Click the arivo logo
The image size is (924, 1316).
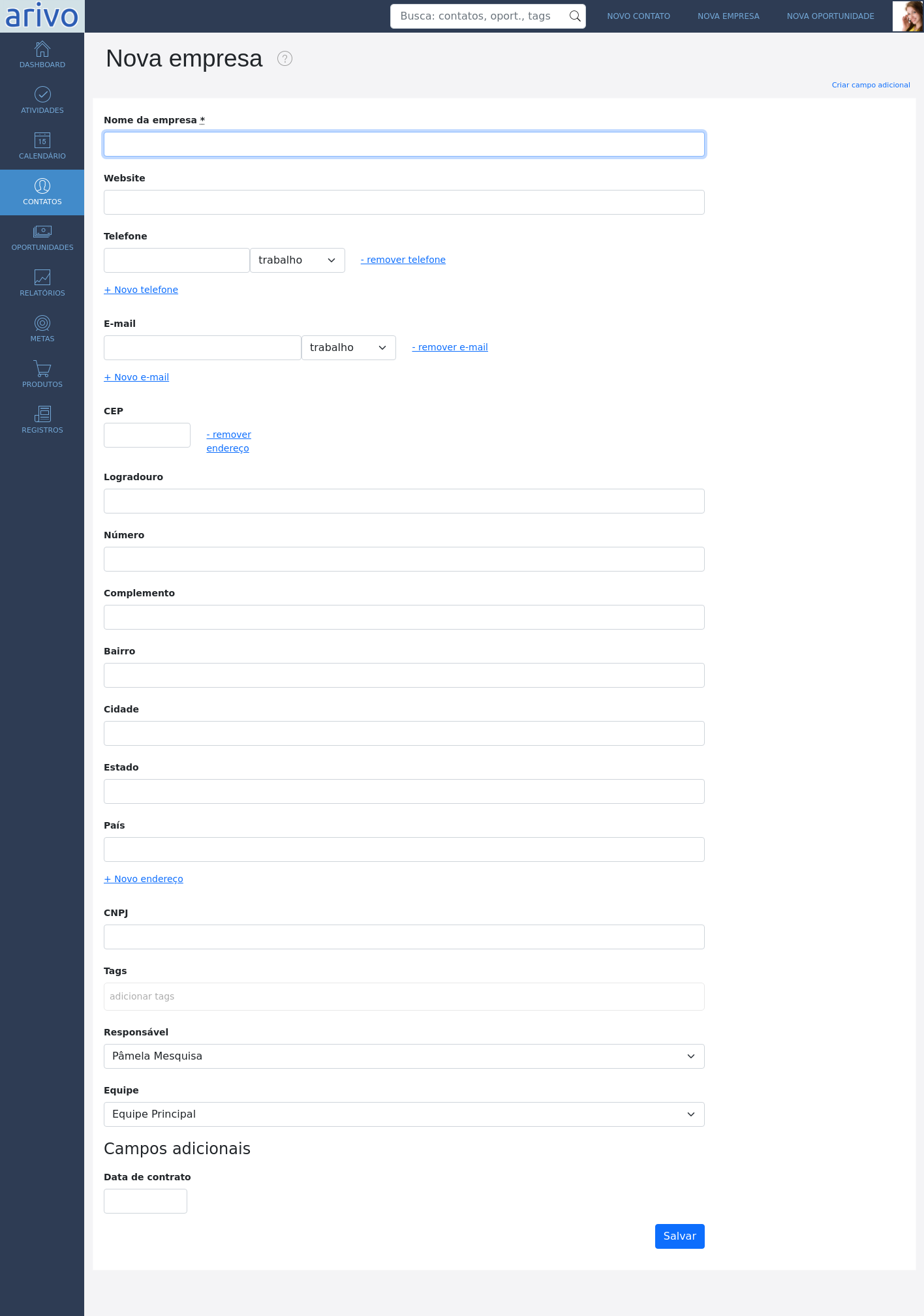coord(42,16)
